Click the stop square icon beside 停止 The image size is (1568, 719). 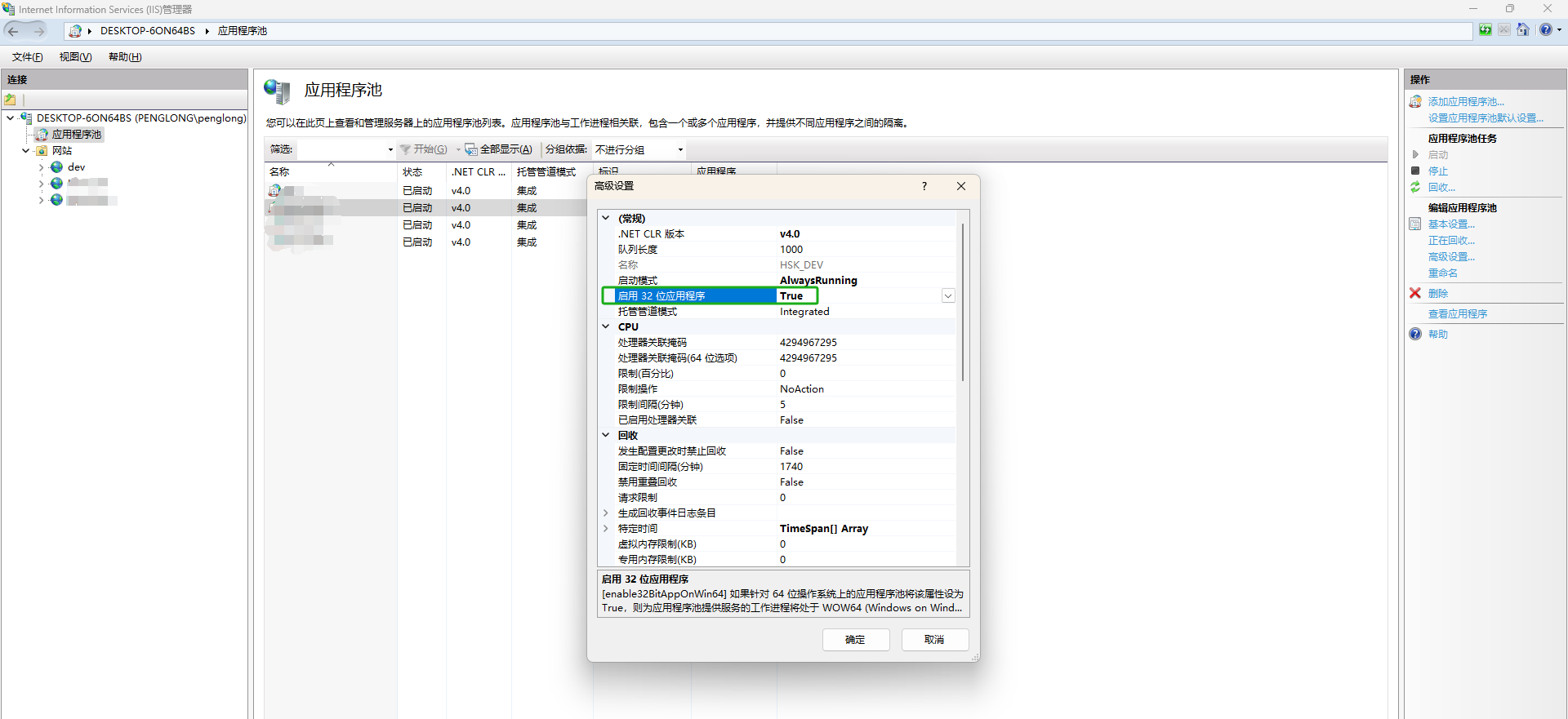[1415, 171]
